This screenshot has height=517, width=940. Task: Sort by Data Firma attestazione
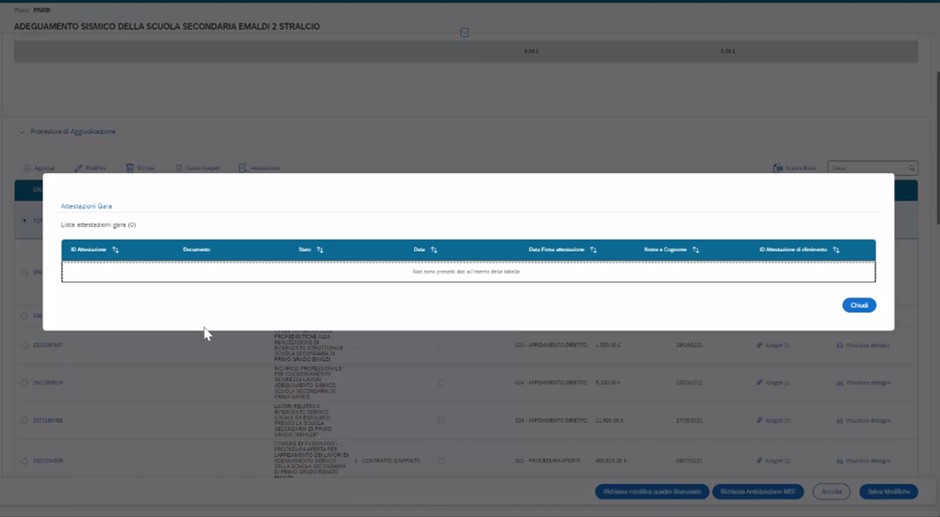point(594,250)
